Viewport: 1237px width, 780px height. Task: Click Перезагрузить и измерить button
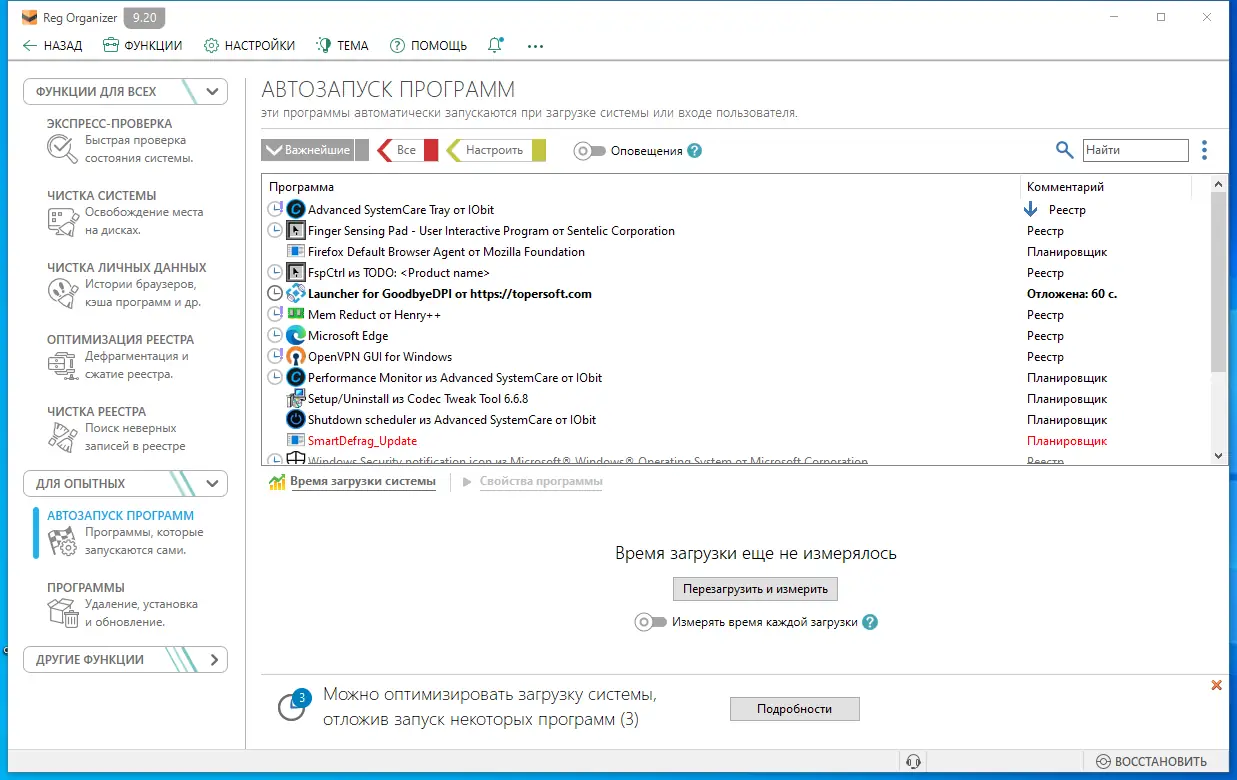[x=755, y=589]
